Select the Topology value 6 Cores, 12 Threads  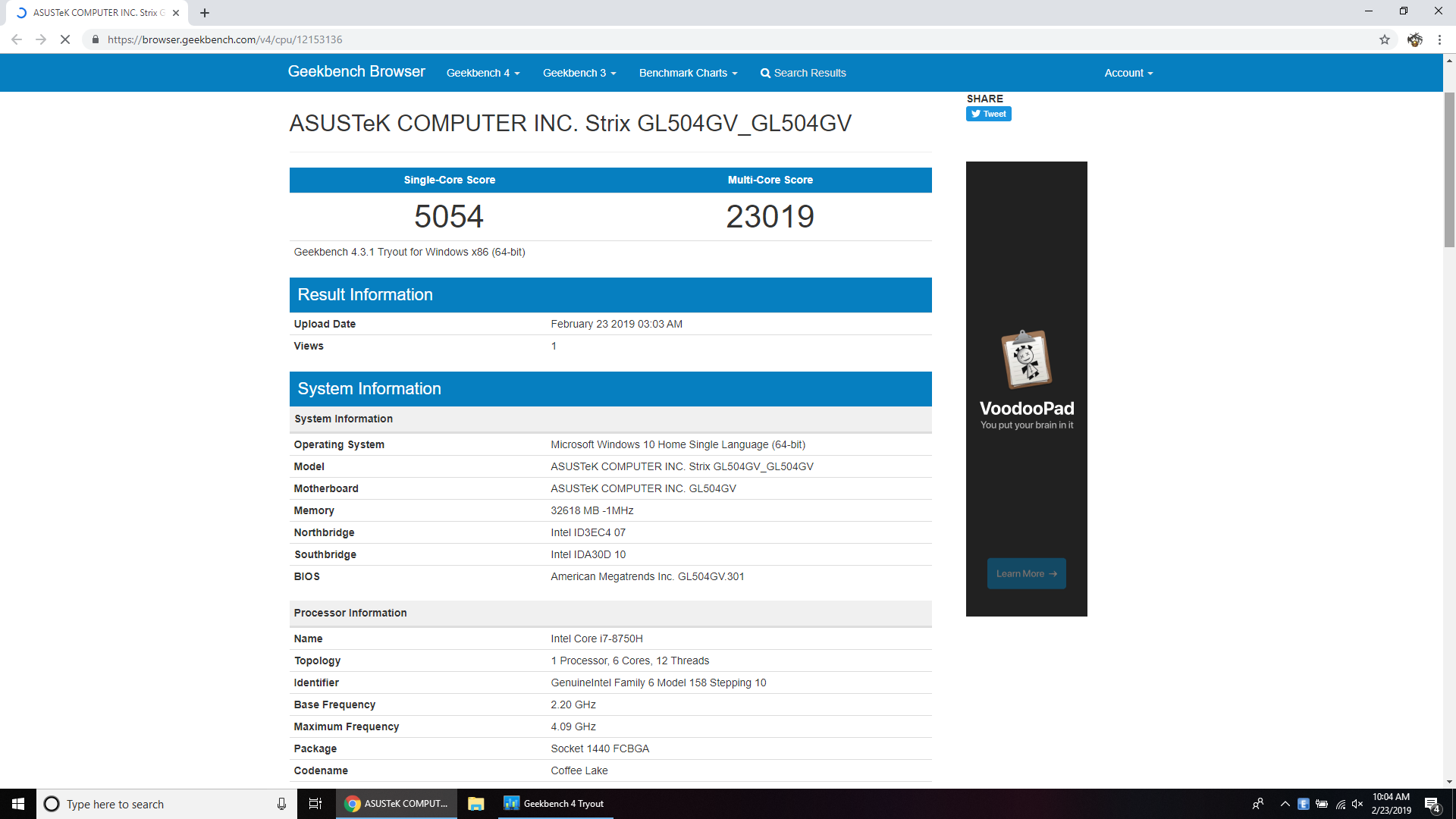tap(629, 661)
